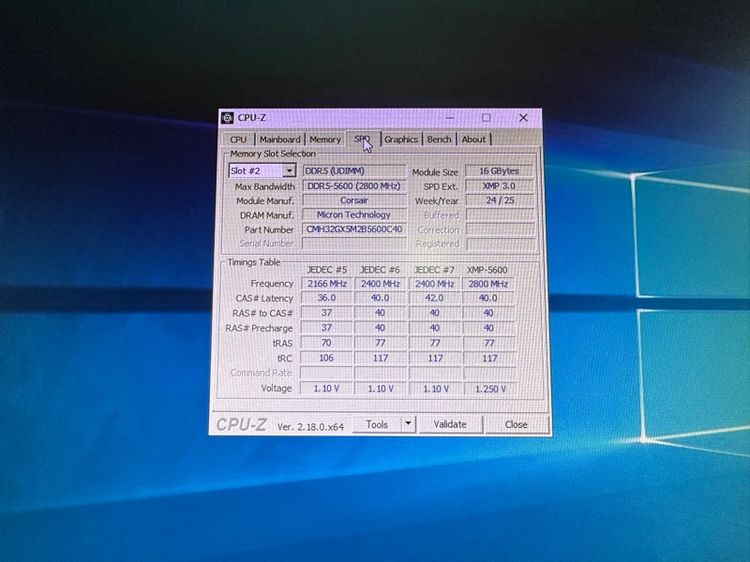Click the 70 tRAS cell
Screen dimensions: 750x562
(326, 343)
